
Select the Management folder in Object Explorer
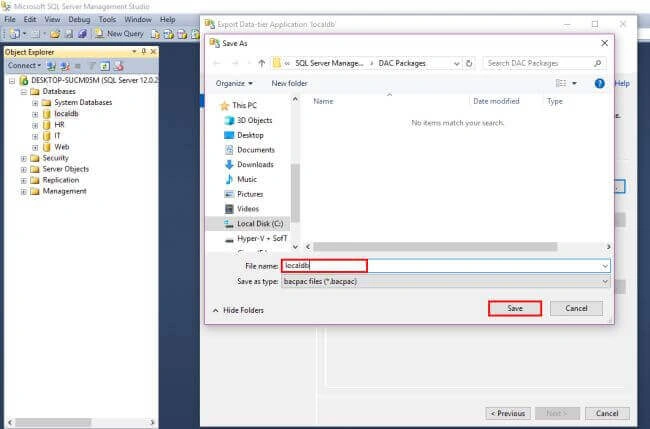[x=65, y=191]
